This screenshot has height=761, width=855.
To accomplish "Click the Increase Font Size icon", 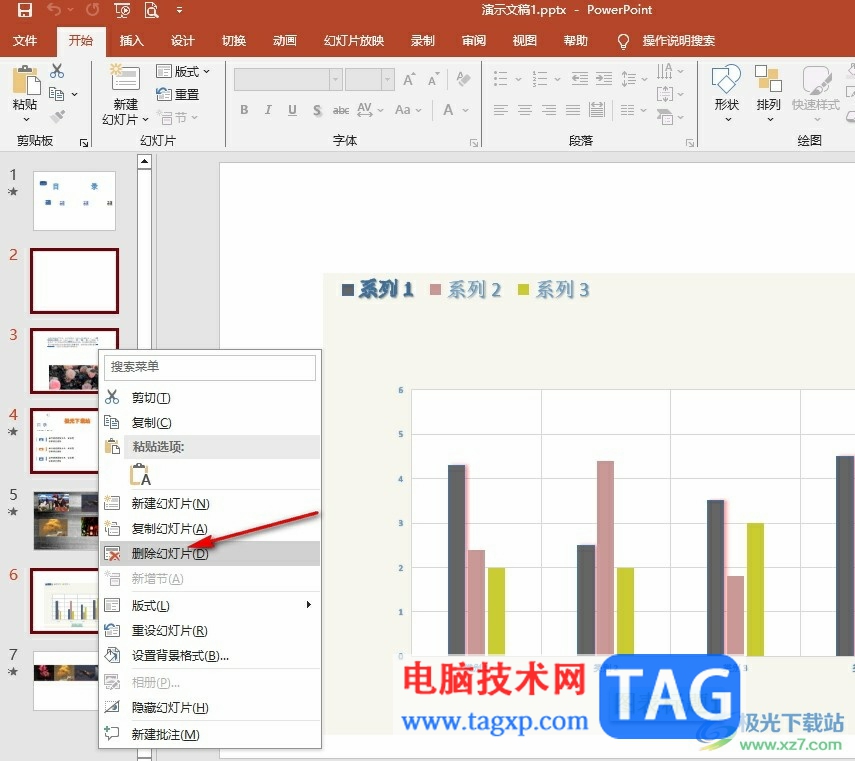I will pos(409,80).
